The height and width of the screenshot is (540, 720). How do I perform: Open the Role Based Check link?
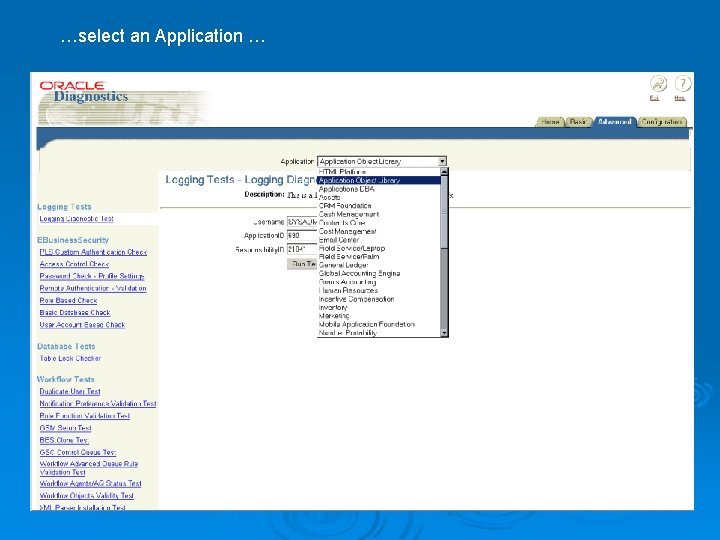[68, 300]
